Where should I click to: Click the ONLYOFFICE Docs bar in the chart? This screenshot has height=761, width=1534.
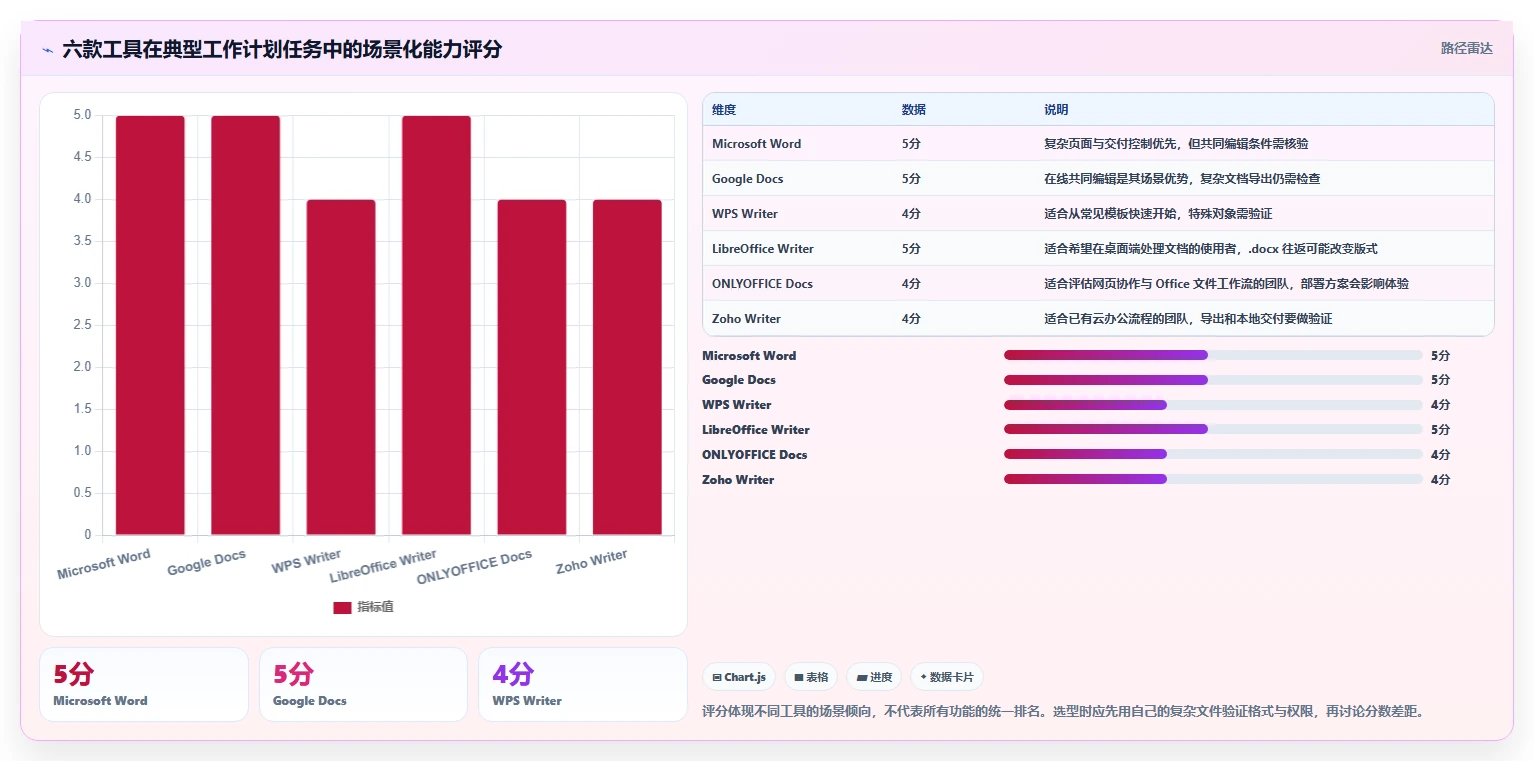532,367
